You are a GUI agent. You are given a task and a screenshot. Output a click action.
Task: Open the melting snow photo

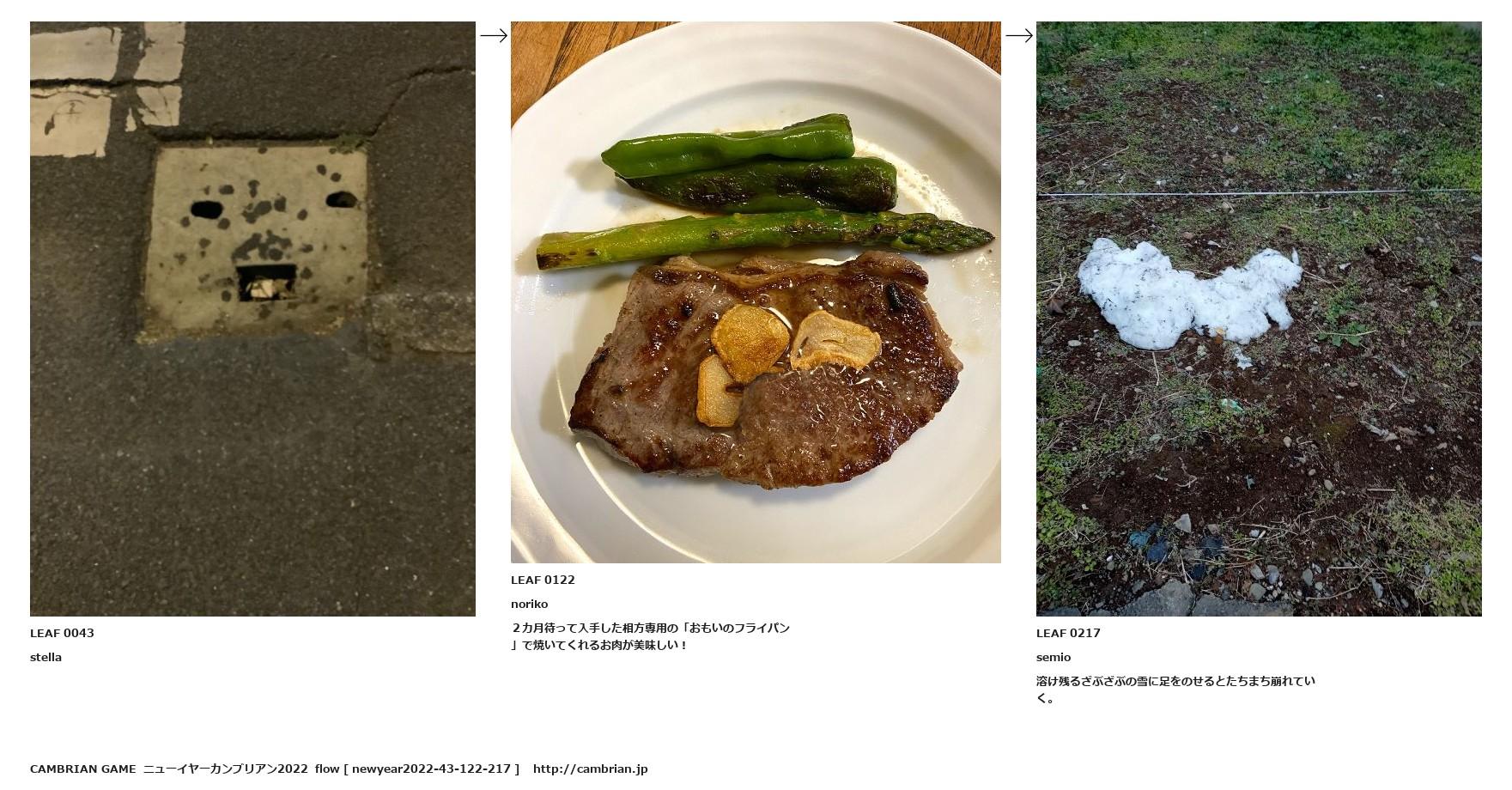point(1259,319)
